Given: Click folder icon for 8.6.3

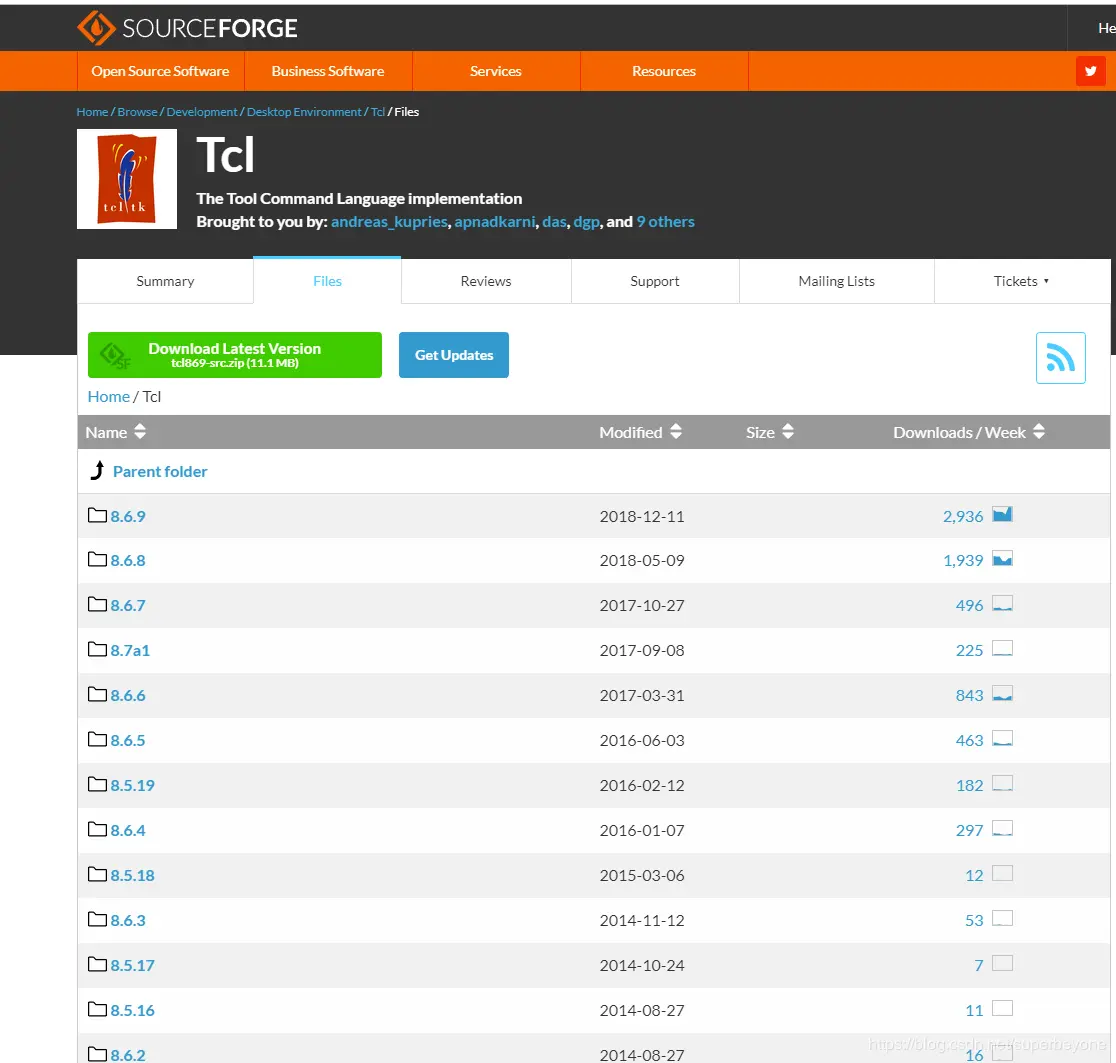Looking at the screenshot, I should pos(98,919).
